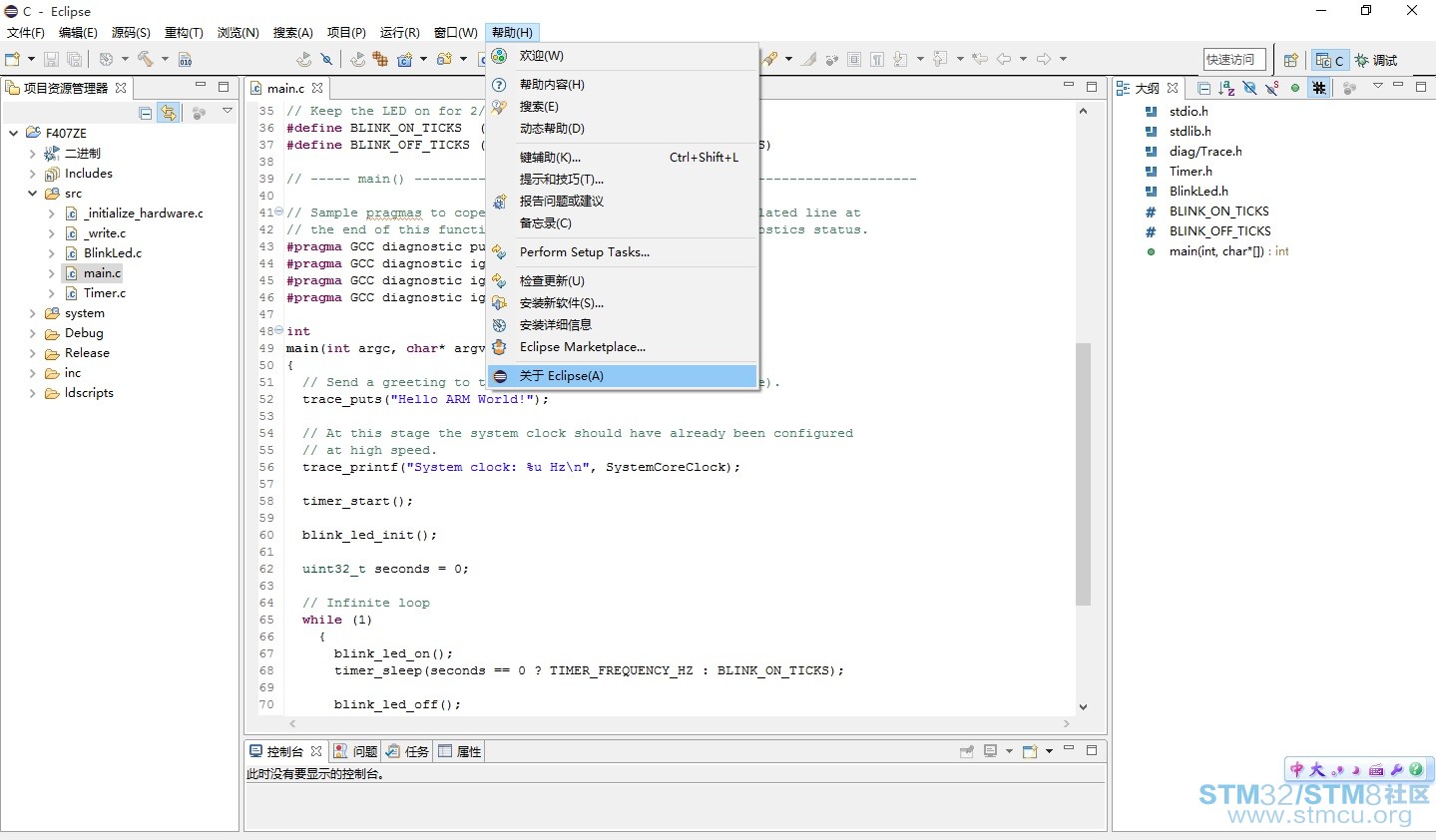Expand the Includes tree node
The width and height of the screenshot is (1436, 840).
click(33, 174)
